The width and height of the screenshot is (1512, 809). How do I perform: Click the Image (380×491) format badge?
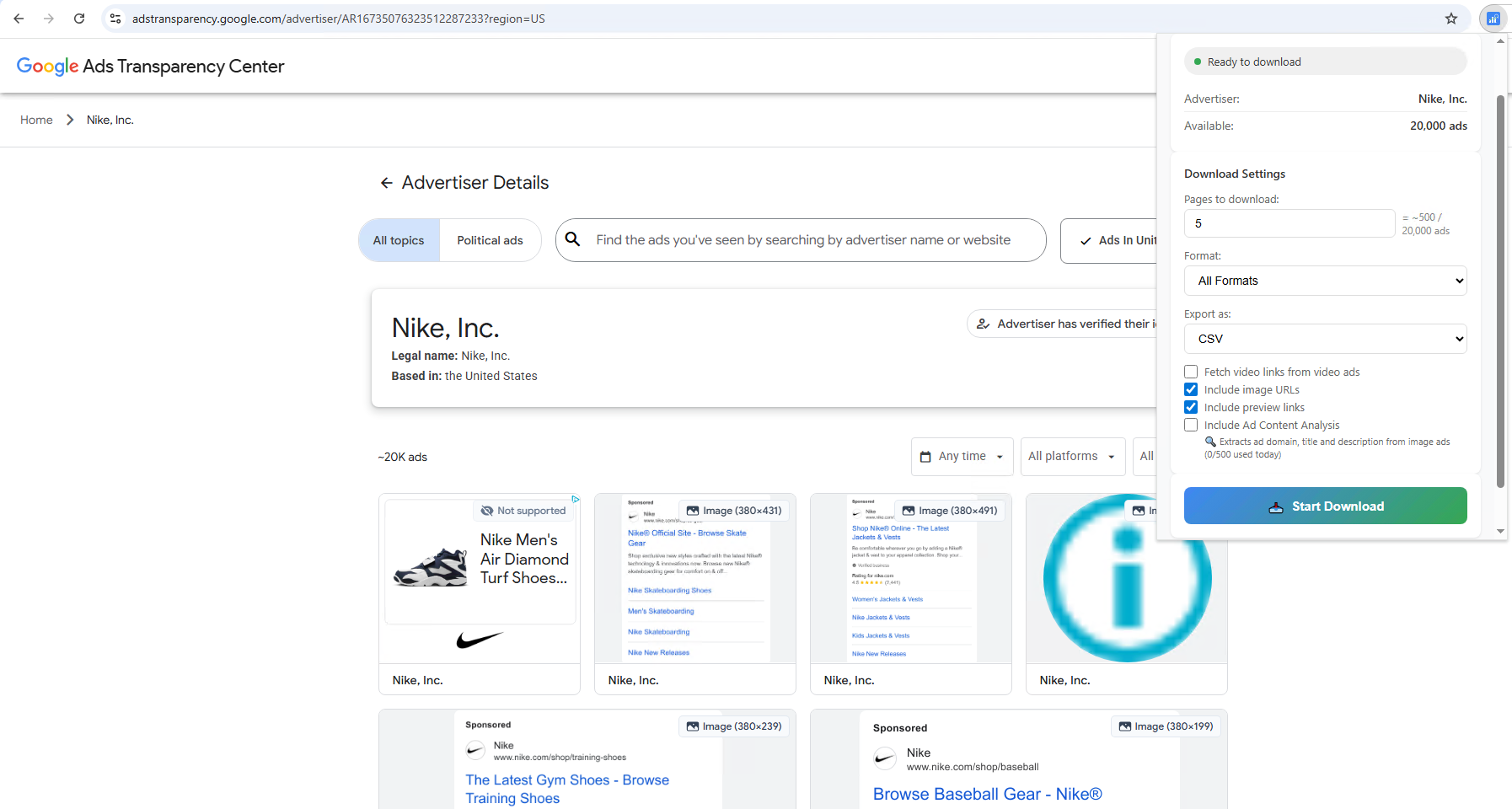coord(950,511)
